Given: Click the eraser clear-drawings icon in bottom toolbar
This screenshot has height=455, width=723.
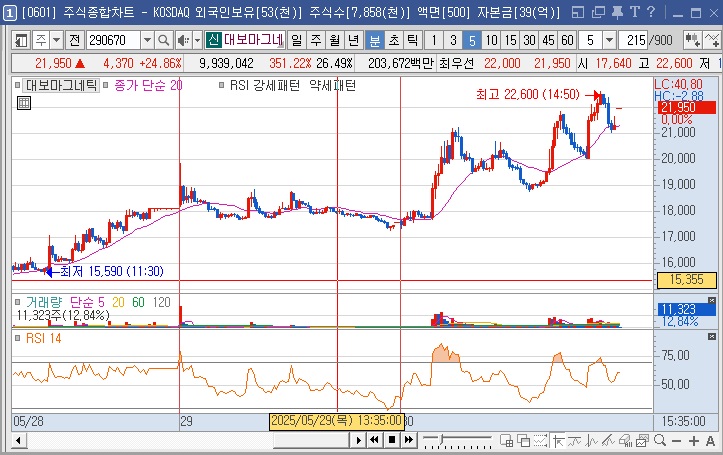Looking at the screenshot, I should click(625, 441).
